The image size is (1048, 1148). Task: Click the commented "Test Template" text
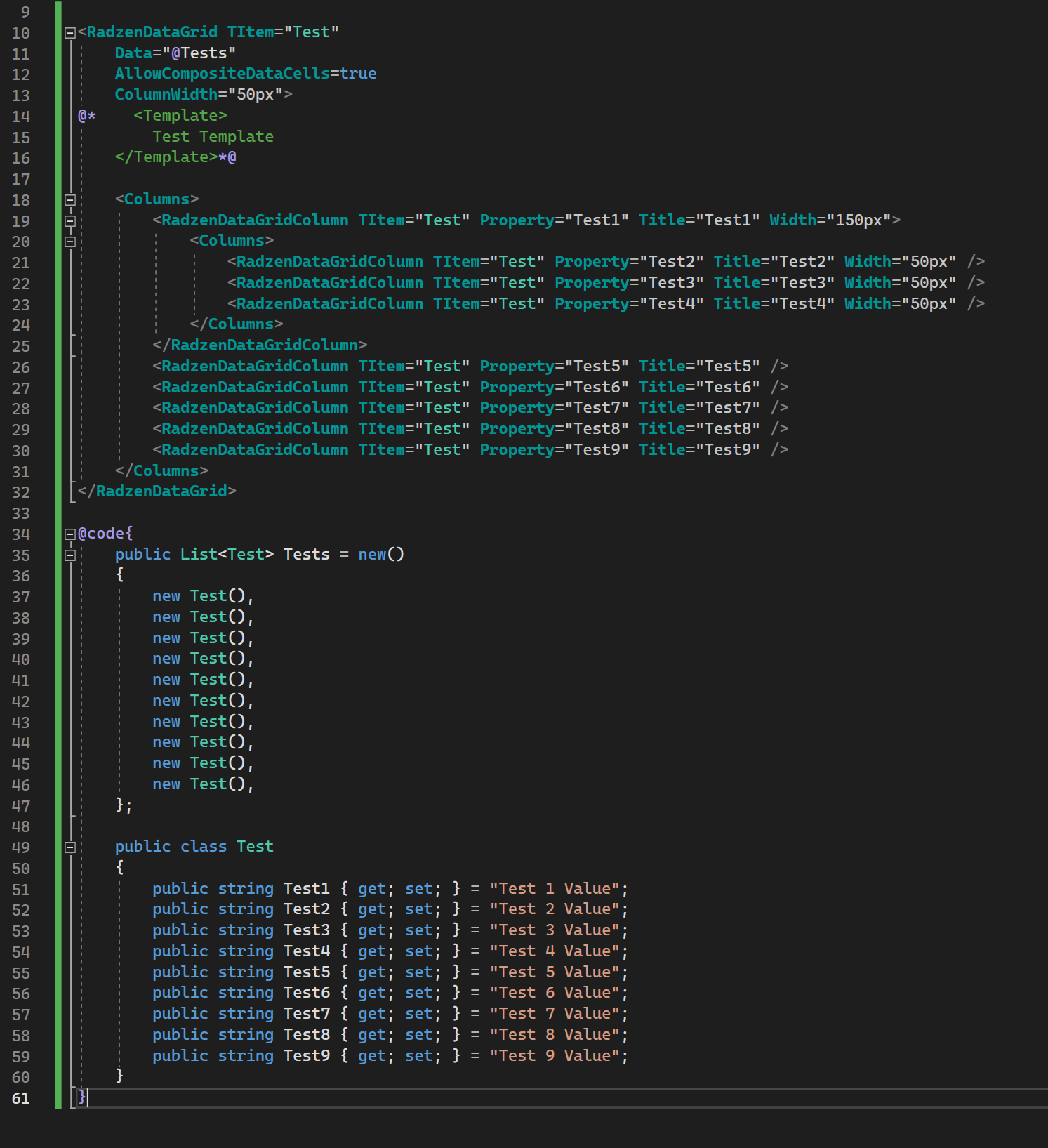coord(213,137)
